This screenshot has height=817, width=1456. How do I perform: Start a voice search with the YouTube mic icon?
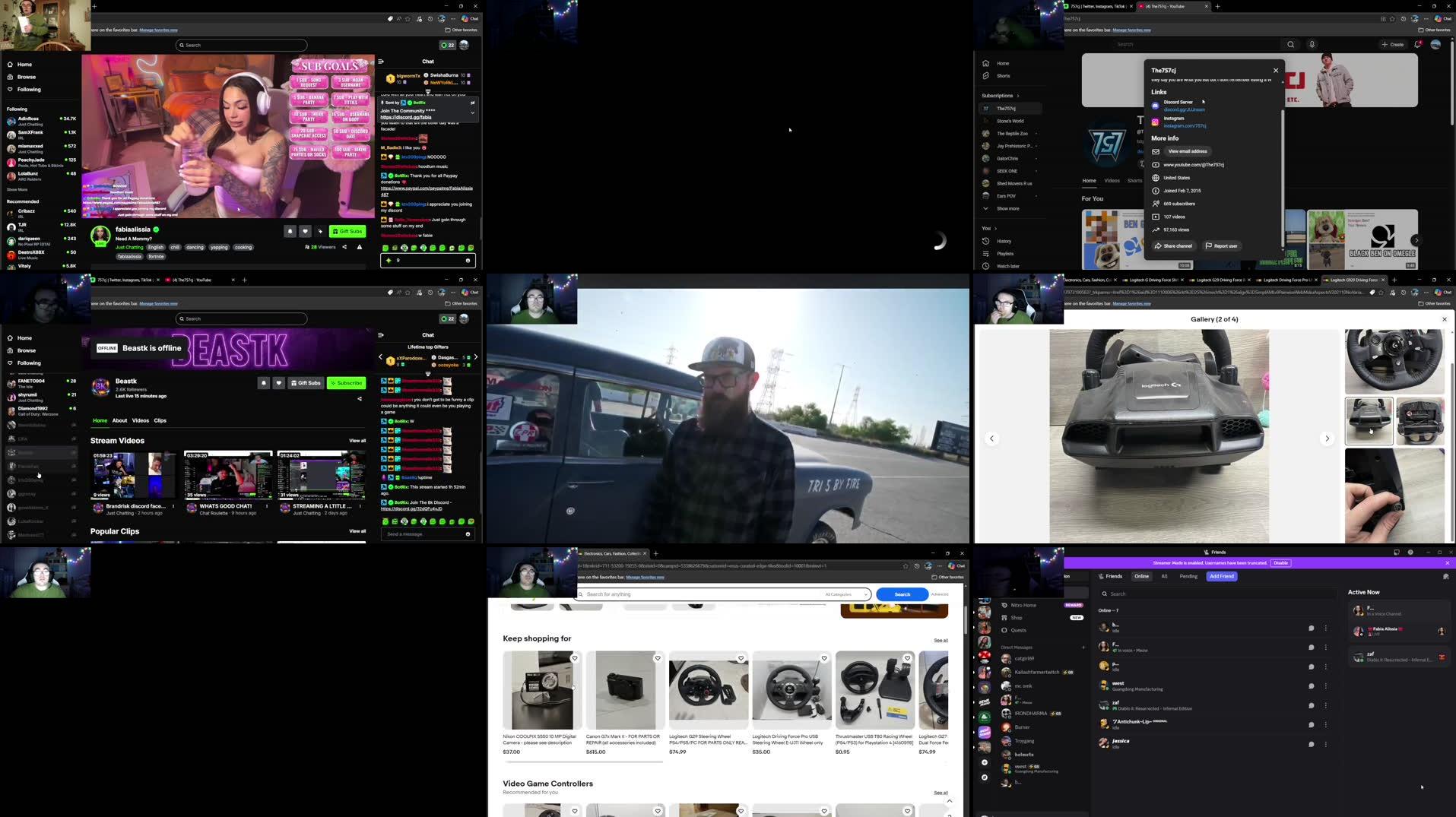click(x=1312, y=44)
